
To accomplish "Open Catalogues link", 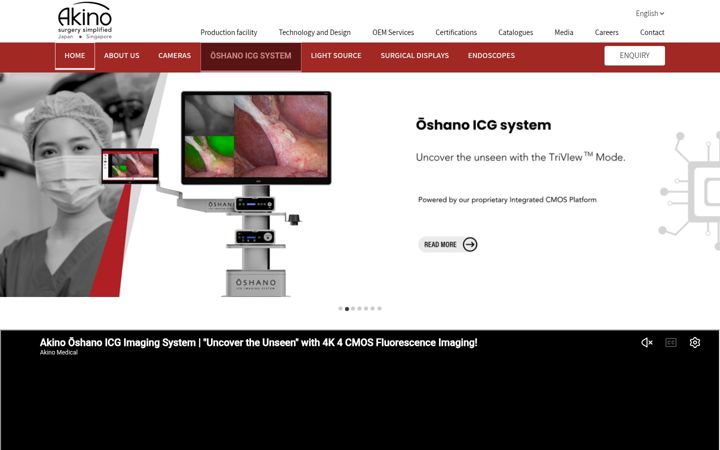I will tap(516, 32).
